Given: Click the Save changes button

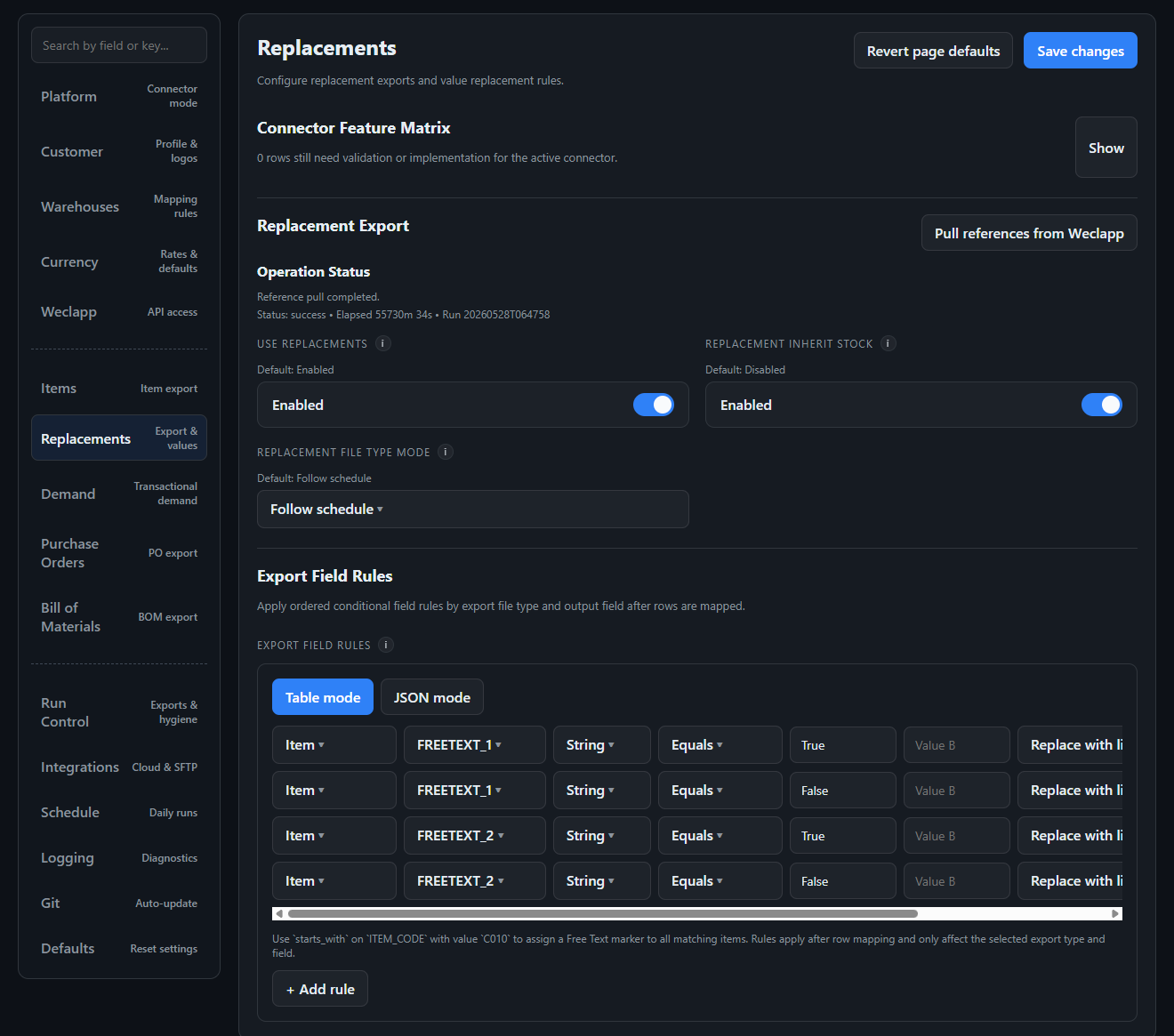Looking at the screenshot, I should [x=1081, y=51].
